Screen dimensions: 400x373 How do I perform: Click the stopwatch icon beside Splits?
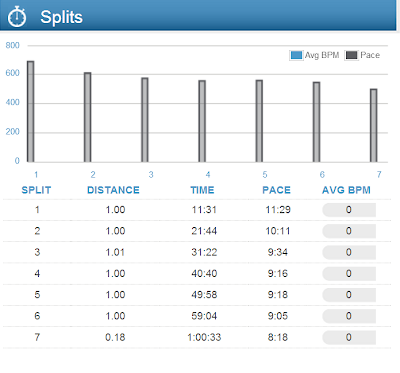coord(17,17)
